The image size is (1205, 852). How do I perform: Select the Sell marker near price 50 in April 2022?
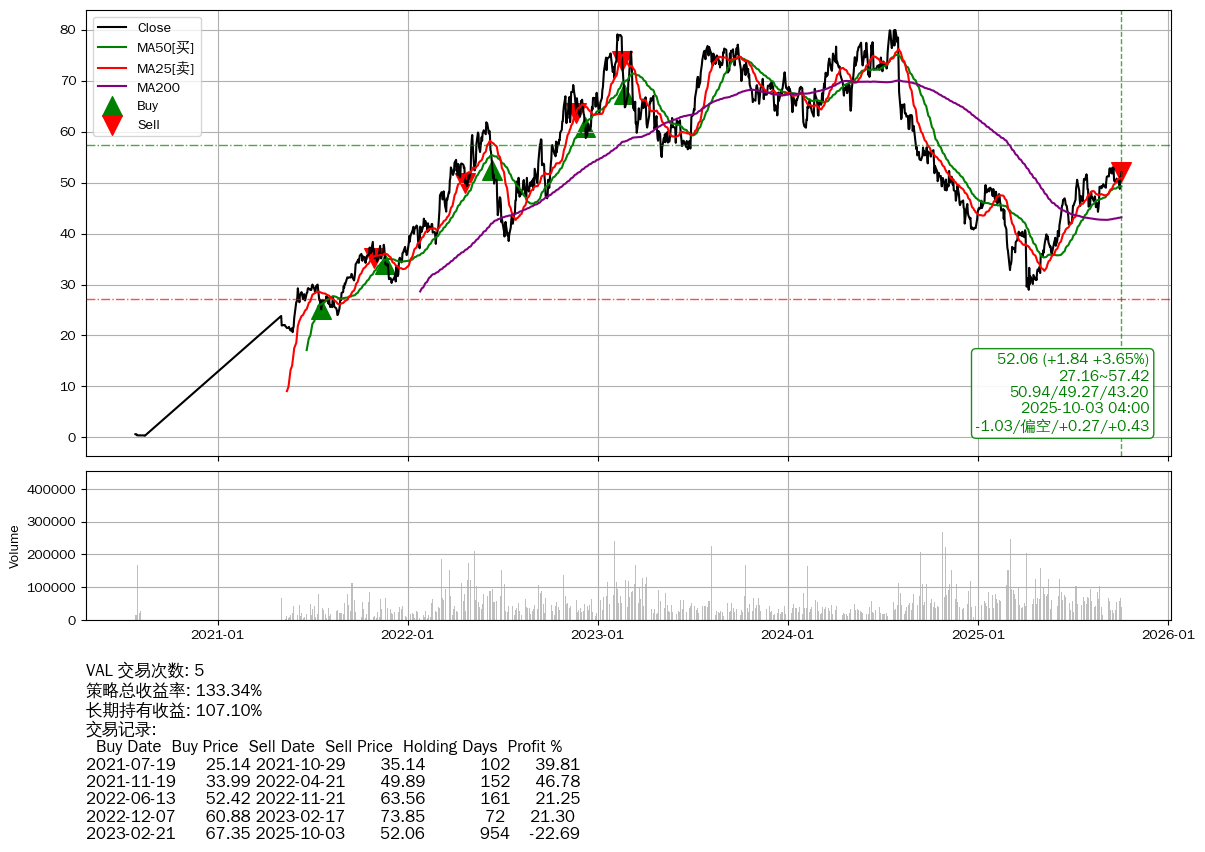click(x=464, y=182)
